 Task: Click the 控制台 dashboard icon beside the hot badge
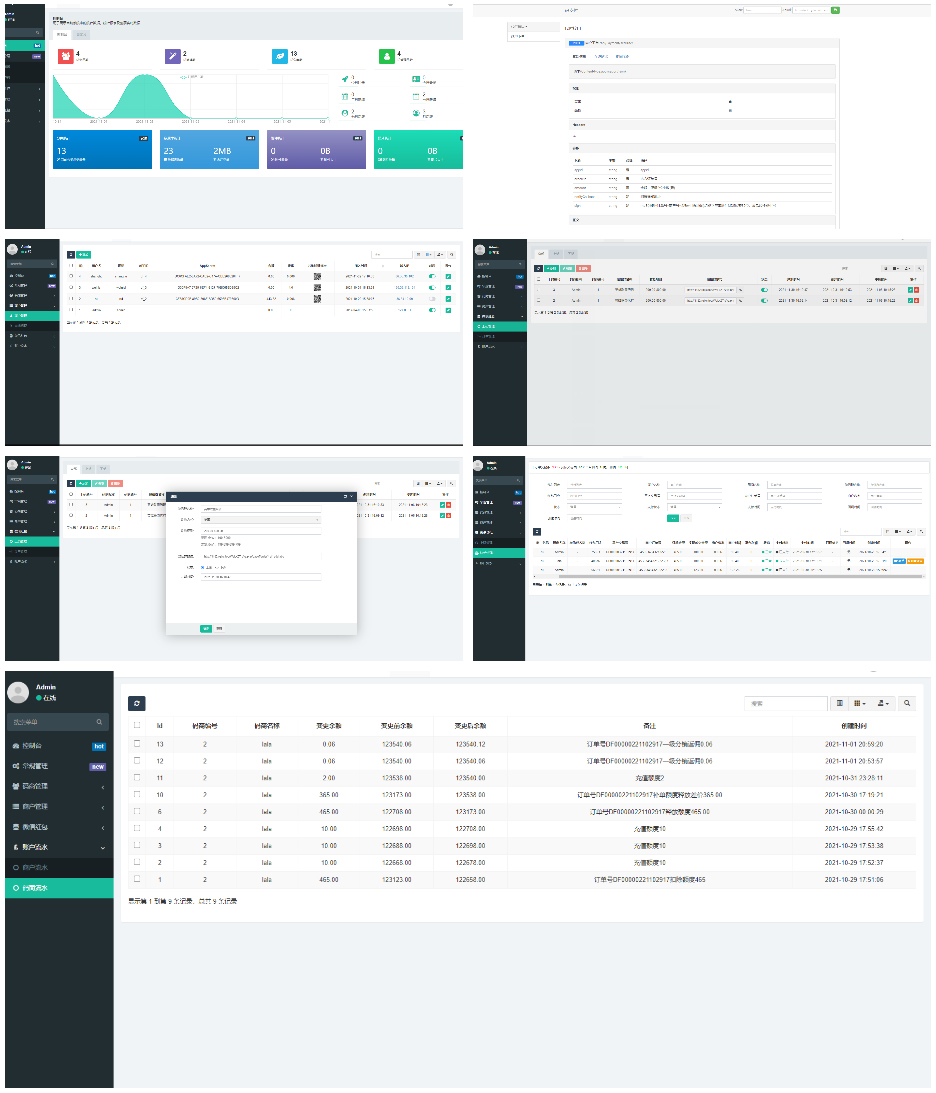click(14, 746)
